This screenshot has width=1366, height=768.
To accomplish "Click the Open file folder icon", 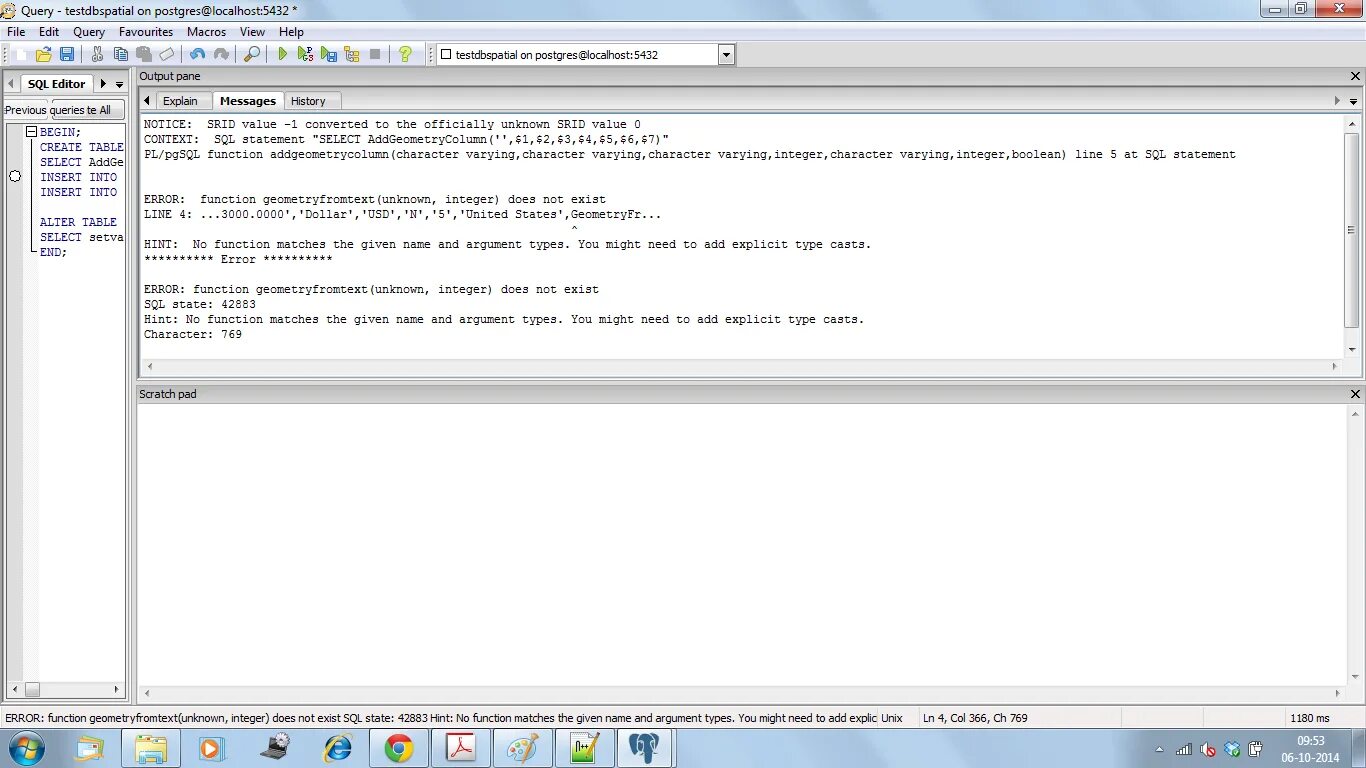I will 44,54.
